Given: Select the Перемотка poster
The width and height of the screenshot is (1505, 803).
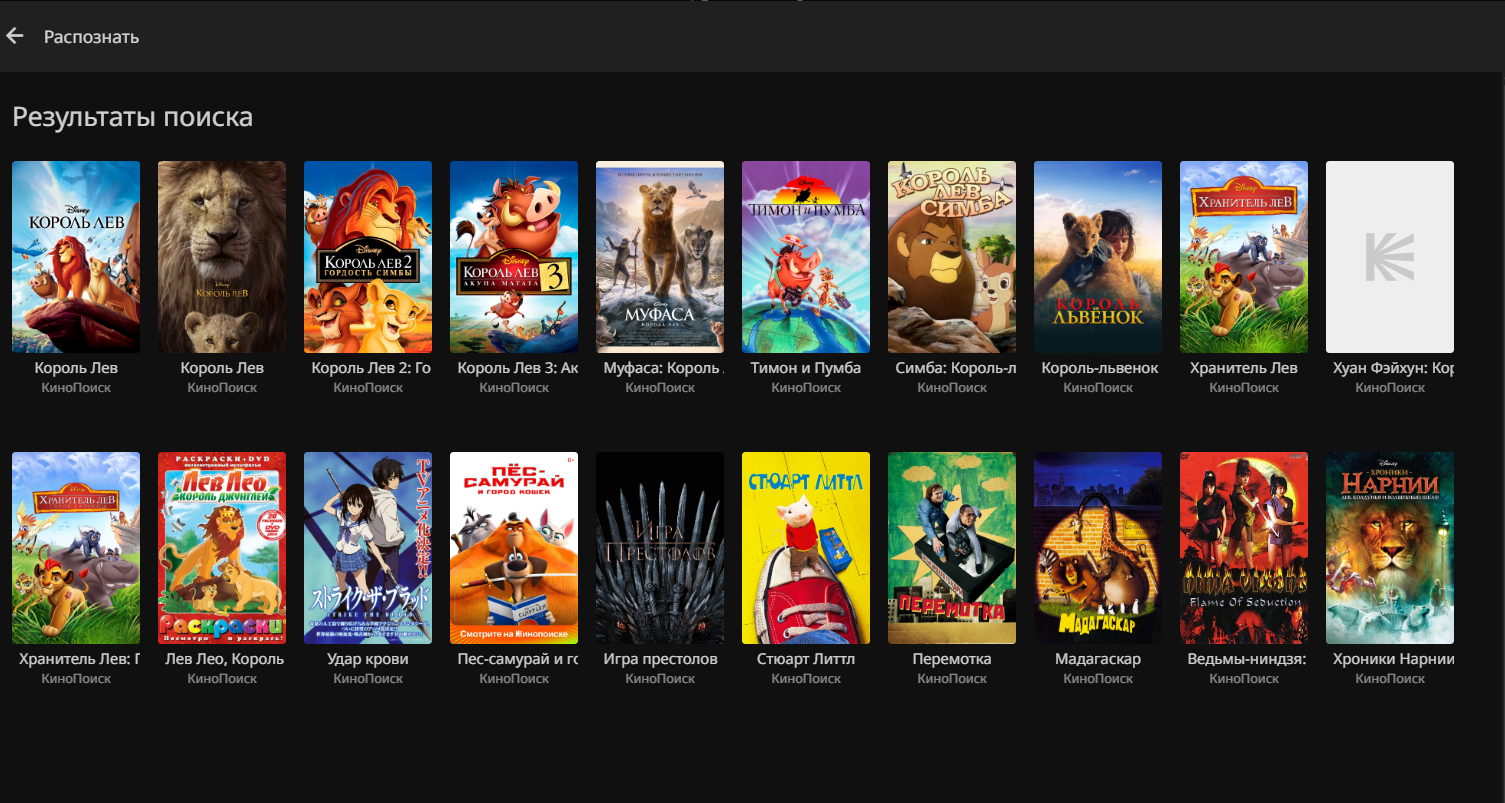Looking at the screenshot, I should [952, 548].
